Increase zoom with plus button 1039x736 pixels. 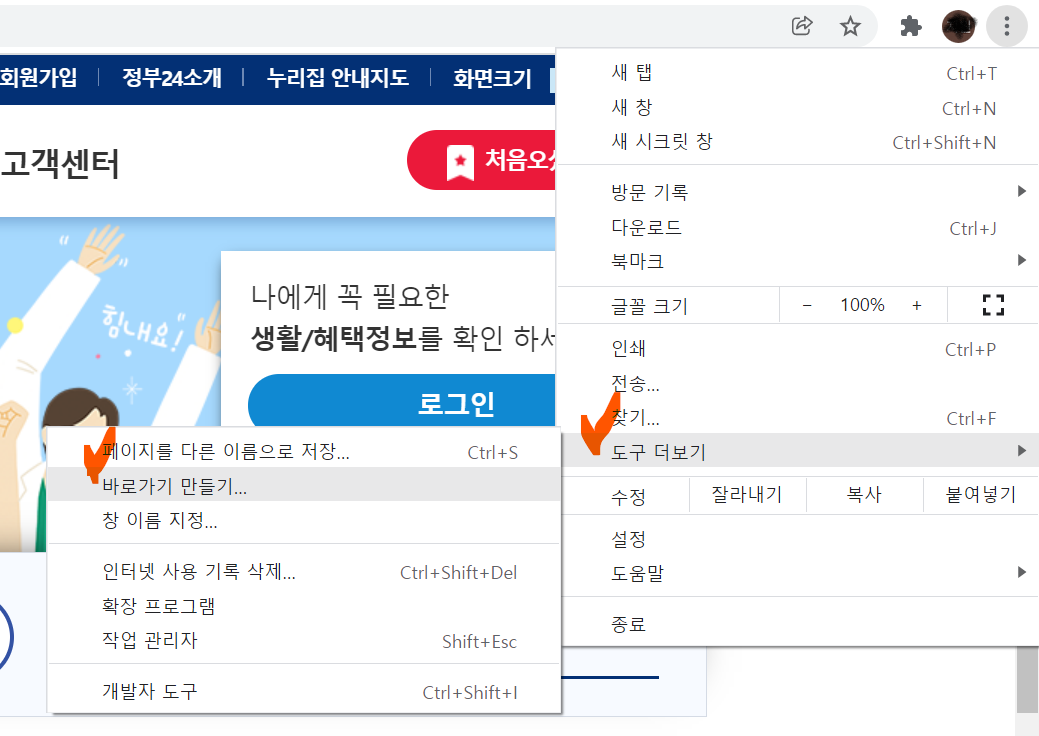click(917, 305)
